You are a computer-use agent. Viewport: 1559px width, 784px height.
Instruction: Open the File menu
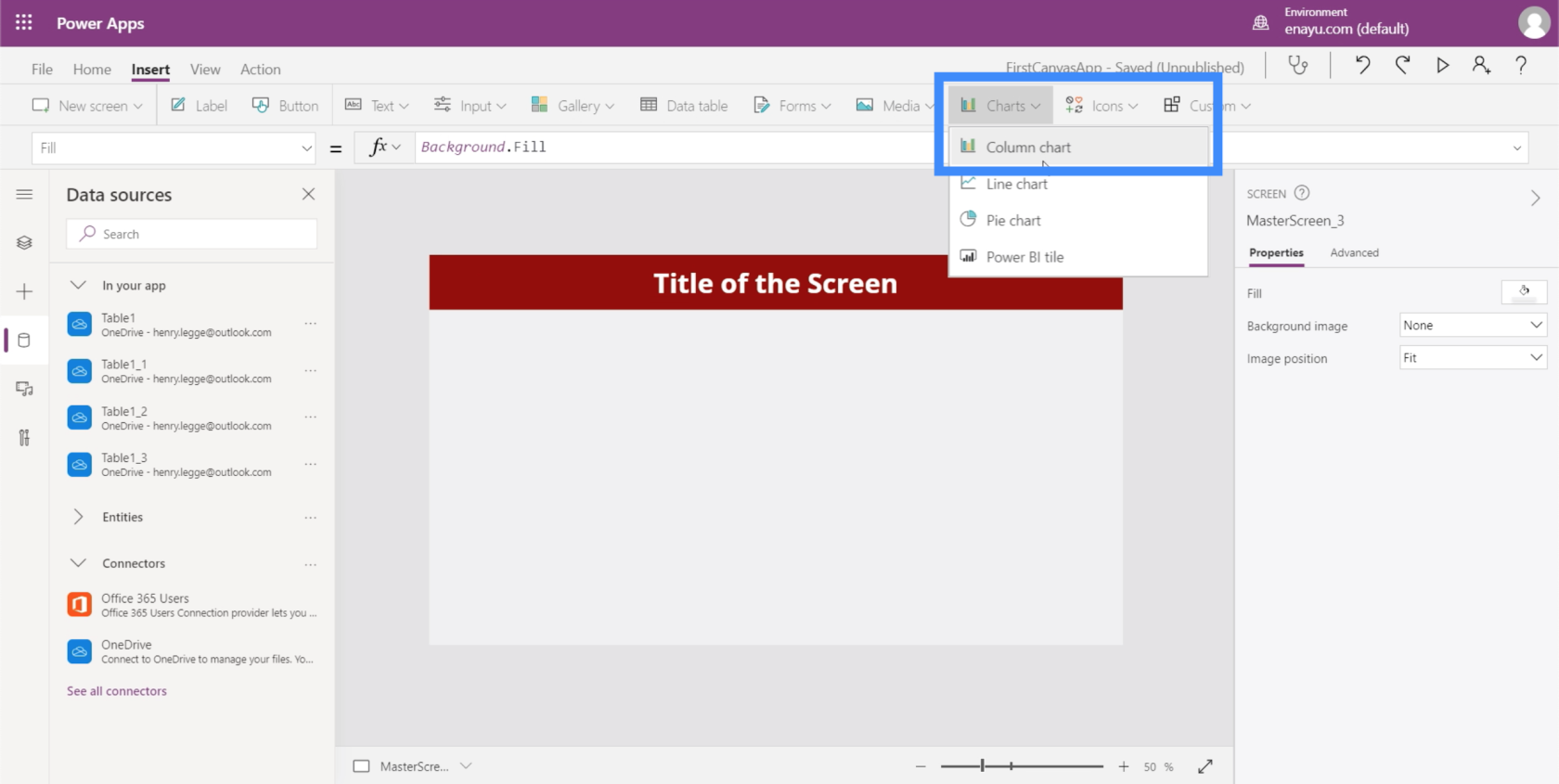tap(42, 70)
